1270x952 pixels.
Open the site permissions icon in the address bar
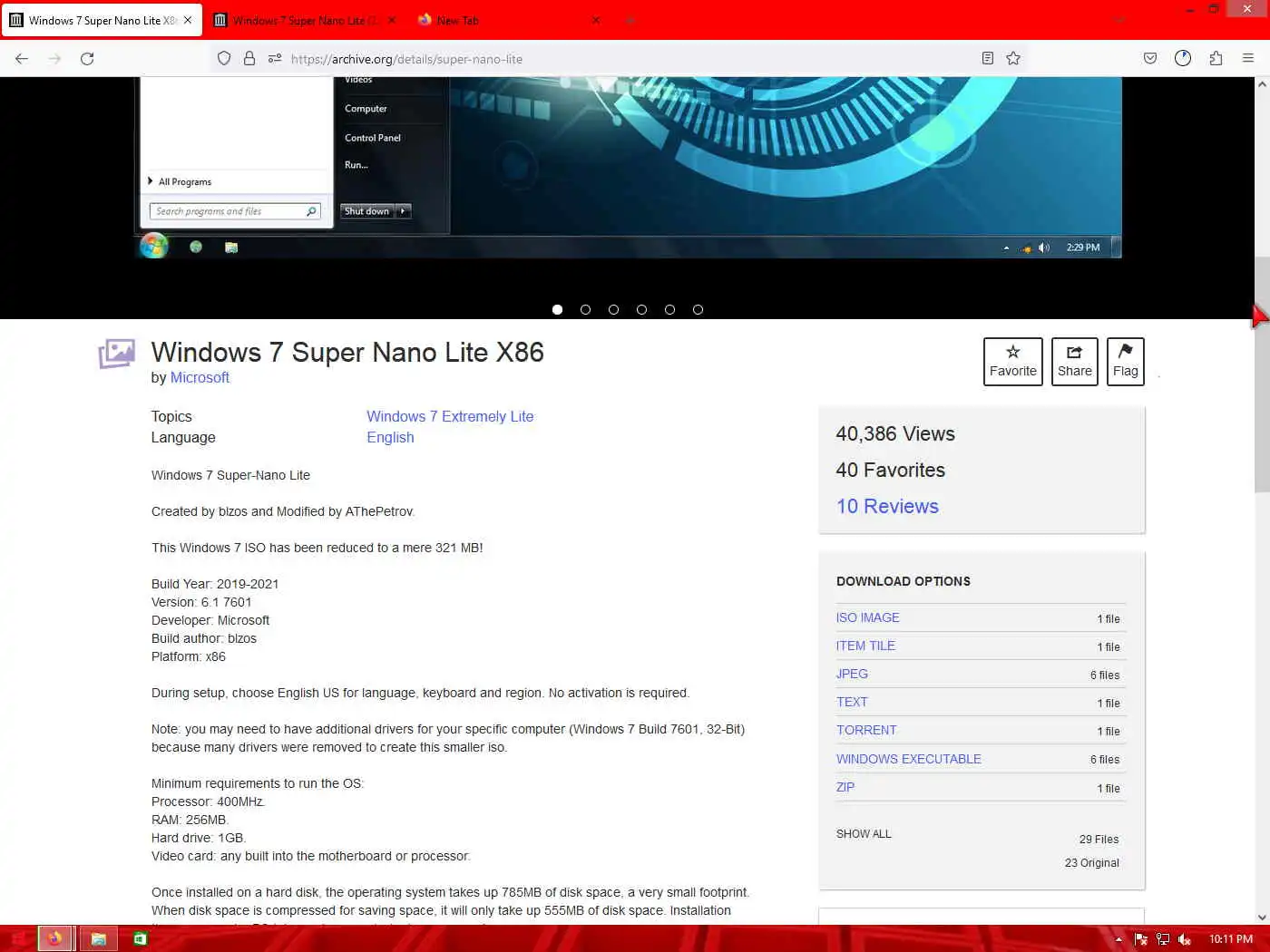(275, 59)
